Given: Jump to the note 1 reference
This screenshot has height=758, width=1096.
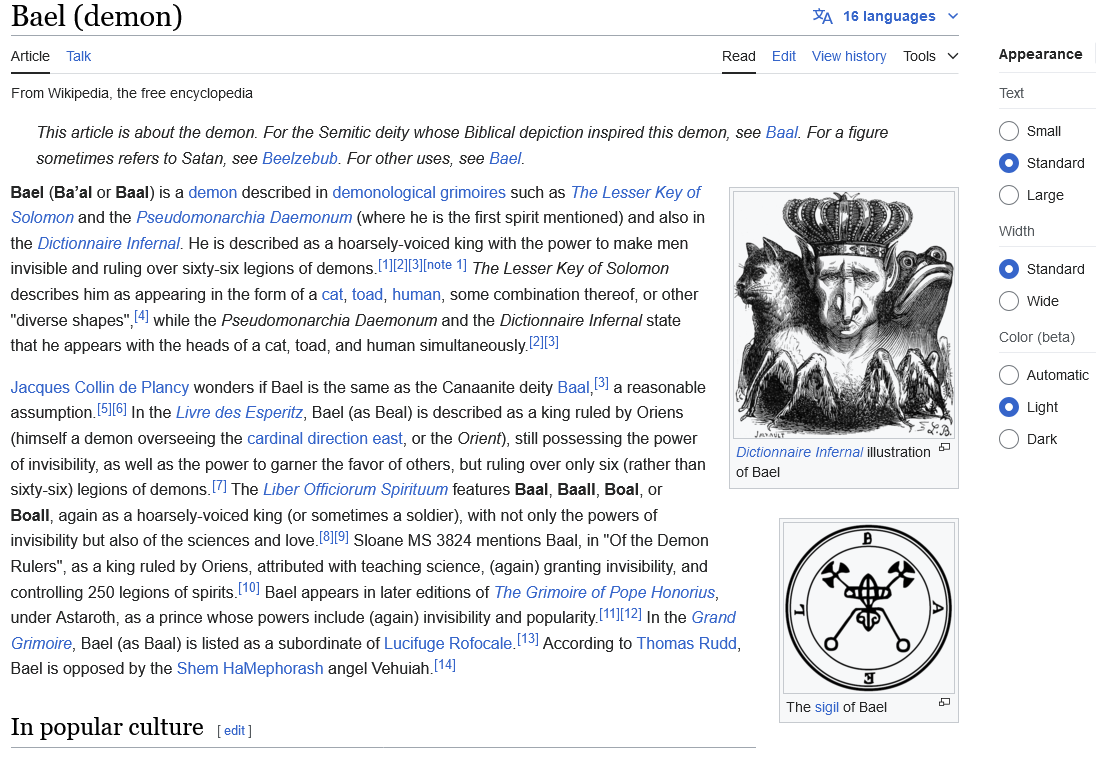Looking at the screenshot, I should point(445,264).
